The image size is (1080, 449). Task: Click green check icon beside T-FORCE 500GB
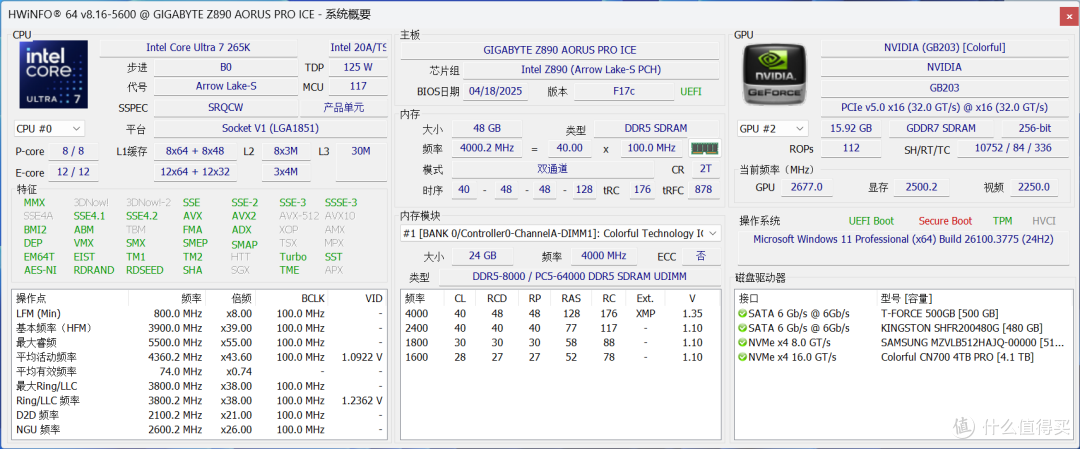tap(742, 313)
